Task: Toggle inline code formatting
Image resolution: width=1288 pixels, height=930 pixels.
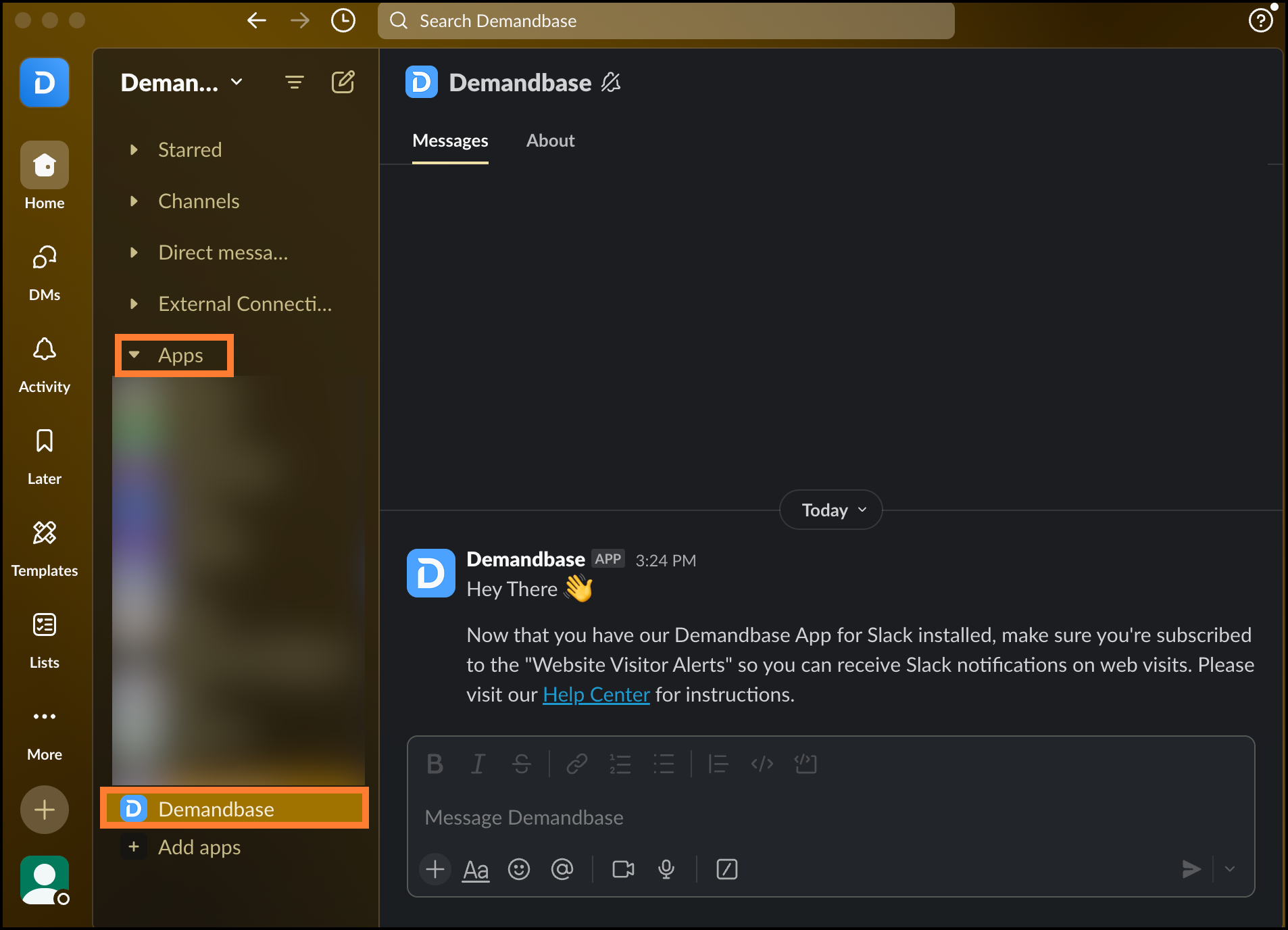Action: 762,764
